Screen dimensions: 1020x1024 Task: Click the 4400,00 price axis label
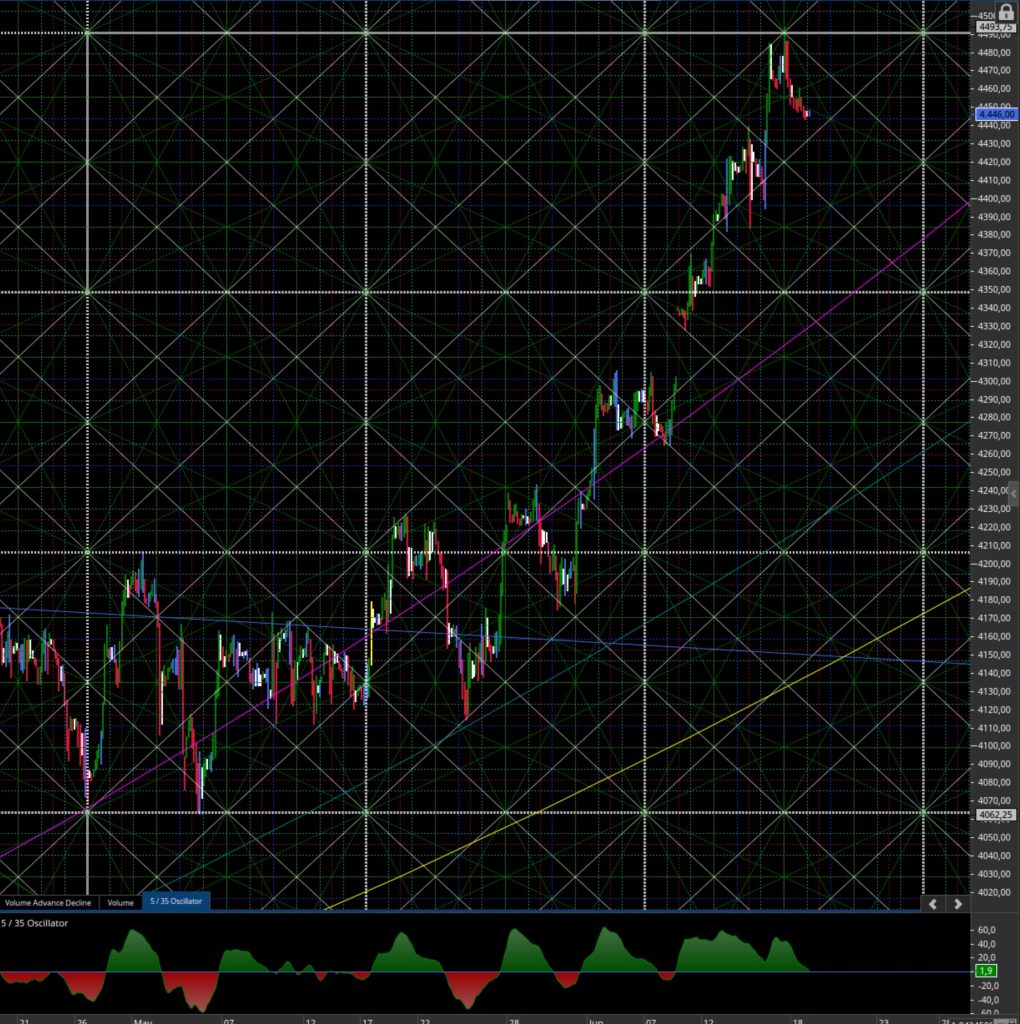tap(994, 199)
